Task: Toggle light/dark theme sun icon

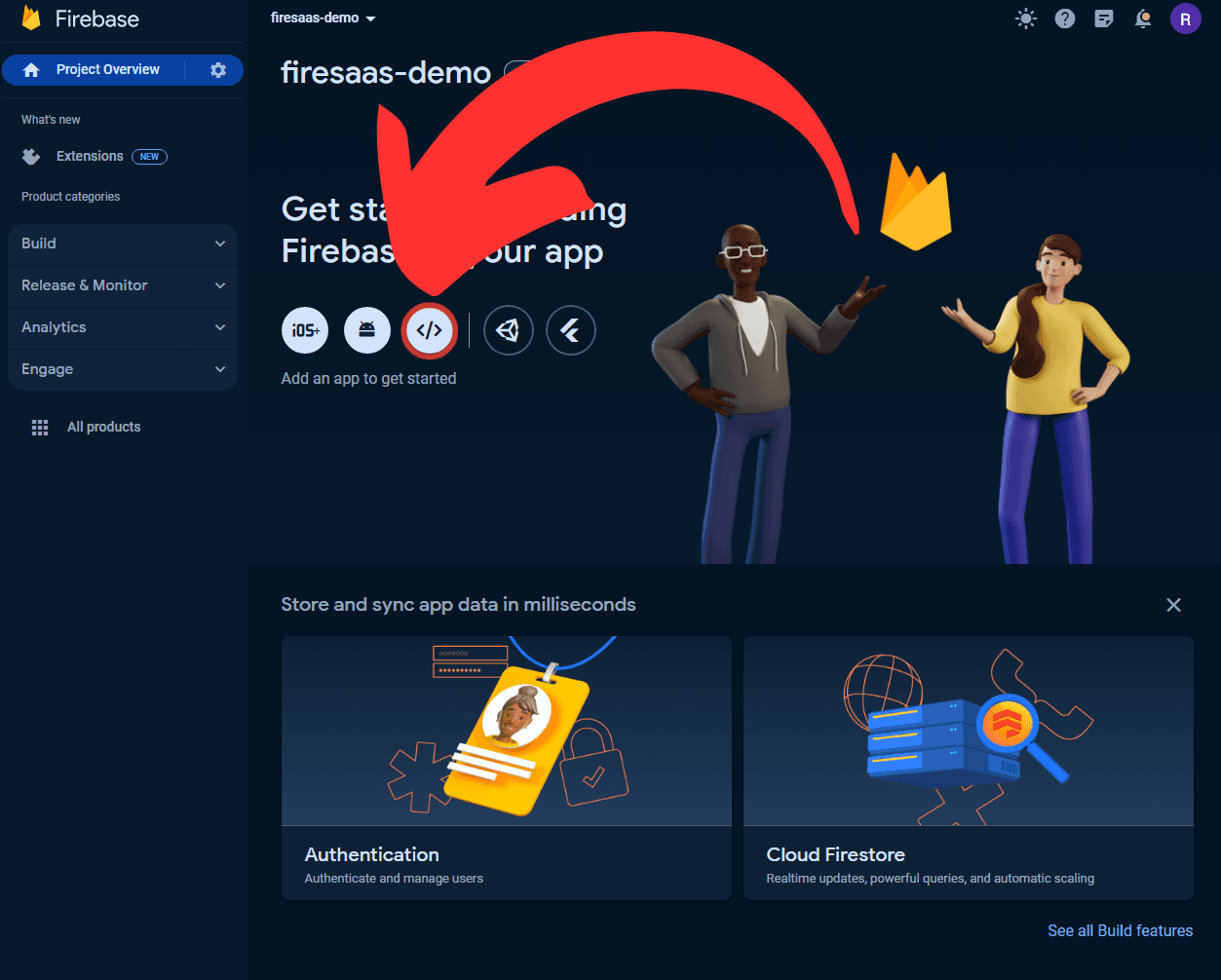Action: pyautogui.click(x=1026, y=19)
